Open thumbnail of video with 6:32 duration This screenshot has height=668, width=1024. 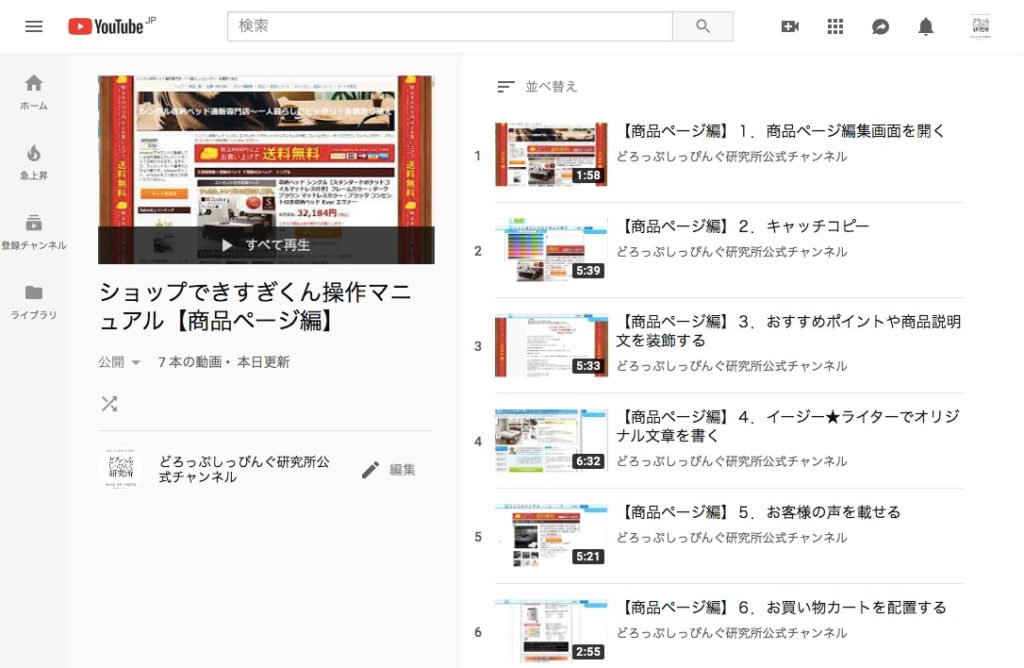point(551,441)
